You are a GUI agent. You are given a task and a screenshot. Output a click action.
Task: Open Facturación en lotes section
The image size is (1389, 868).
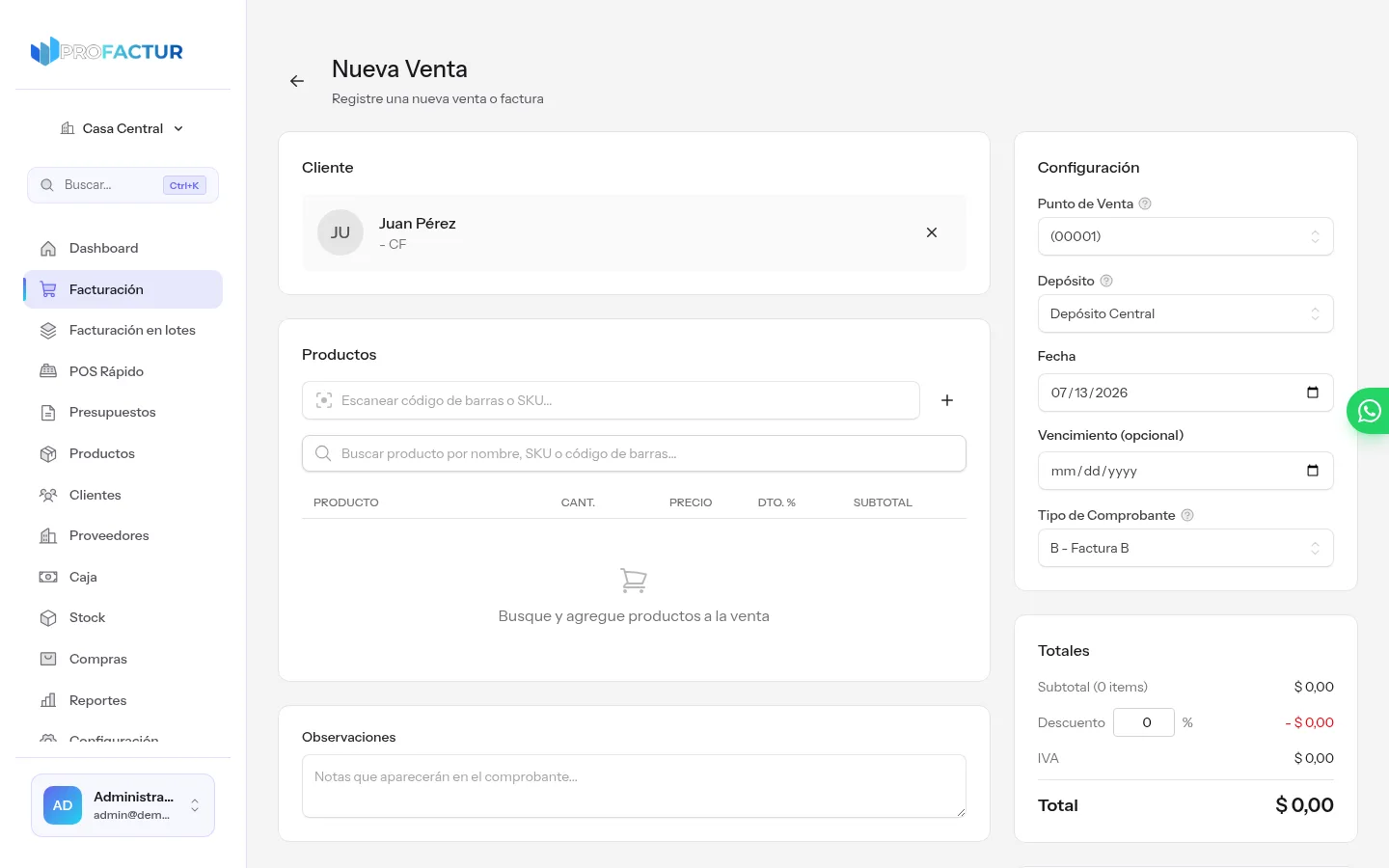coord(123,330)
